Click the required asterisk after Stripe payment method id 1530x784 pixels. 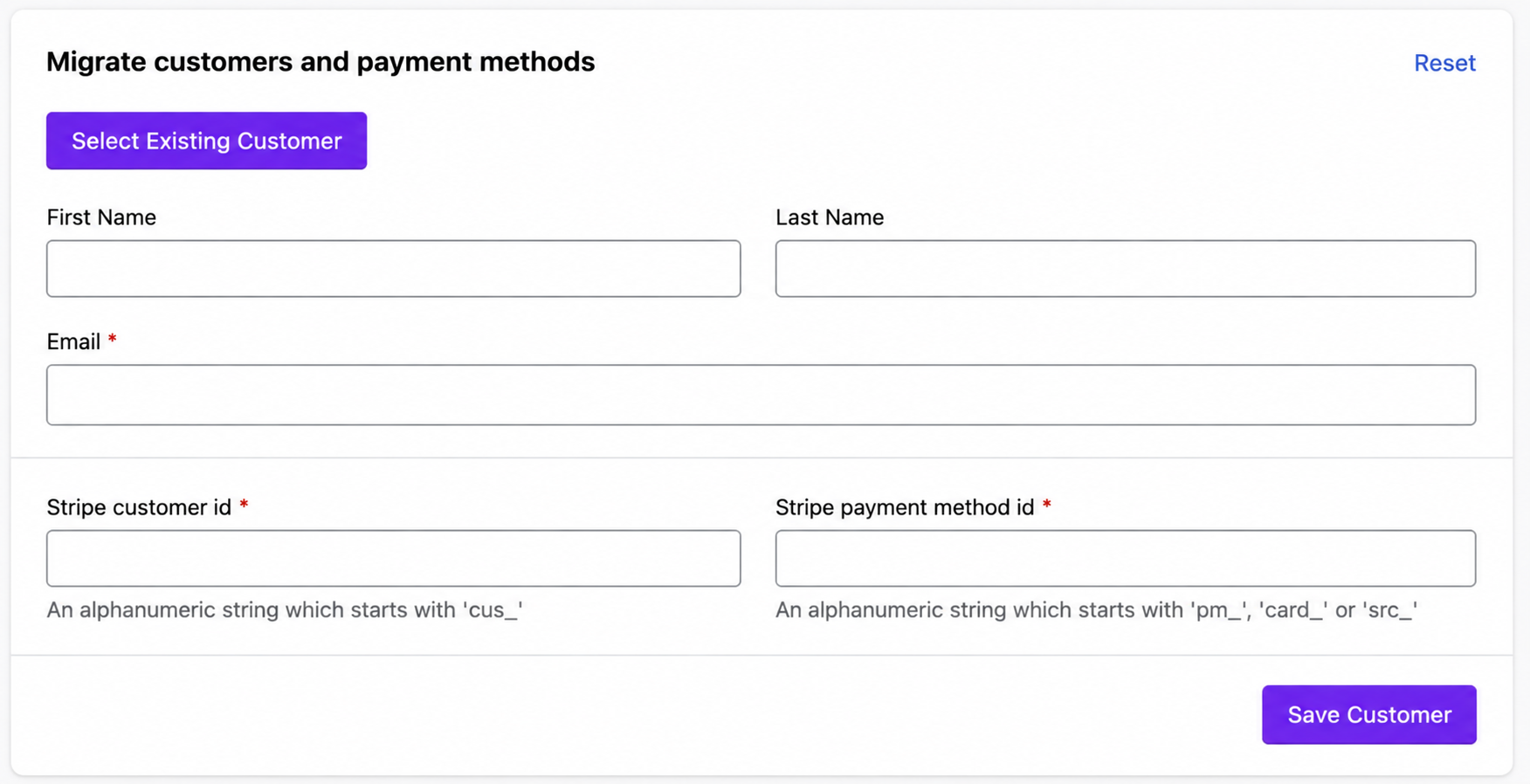[x=1046, y=505]
